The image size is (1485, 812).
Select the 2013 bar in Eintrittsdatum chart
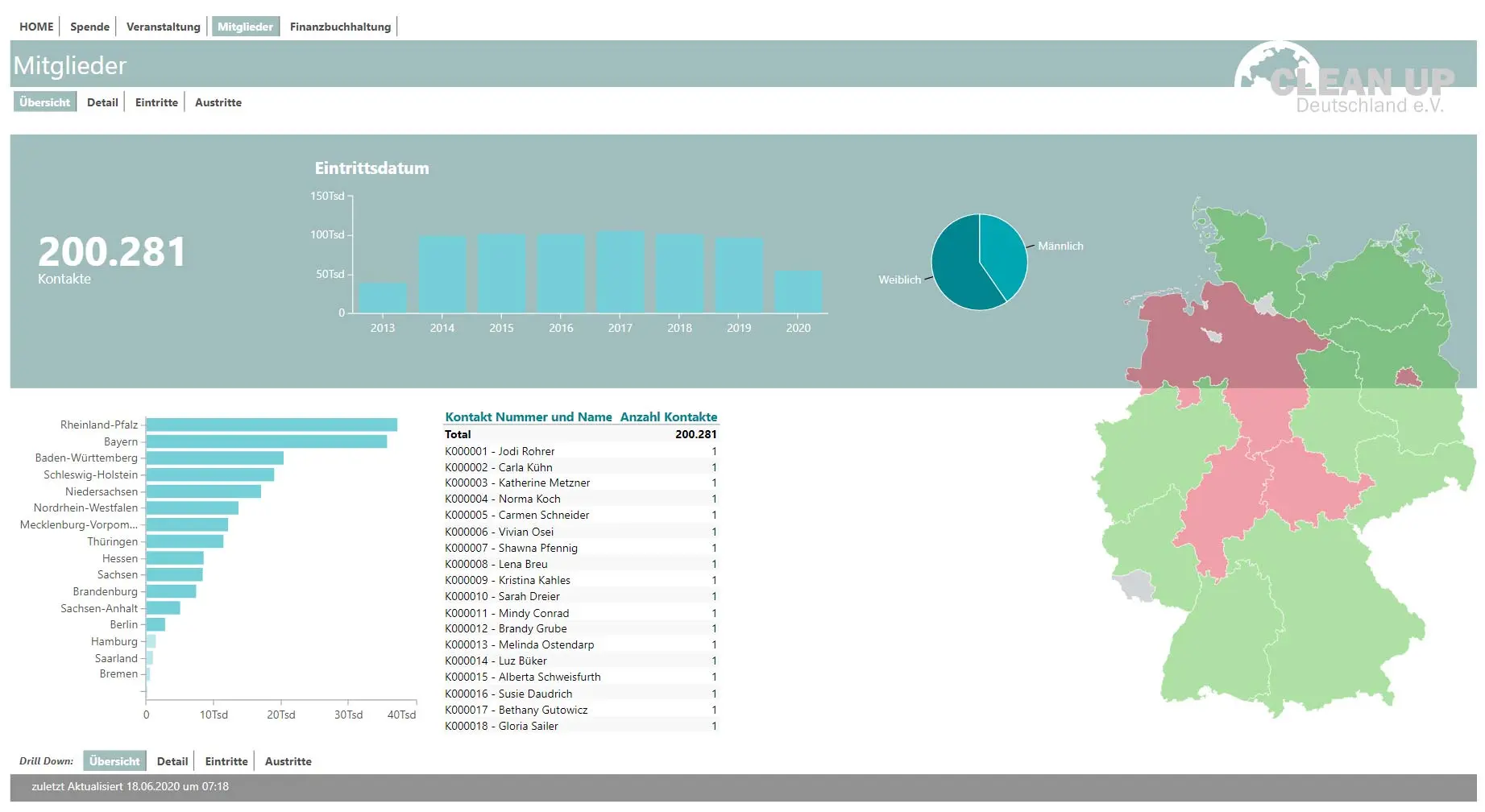point(383,297)
